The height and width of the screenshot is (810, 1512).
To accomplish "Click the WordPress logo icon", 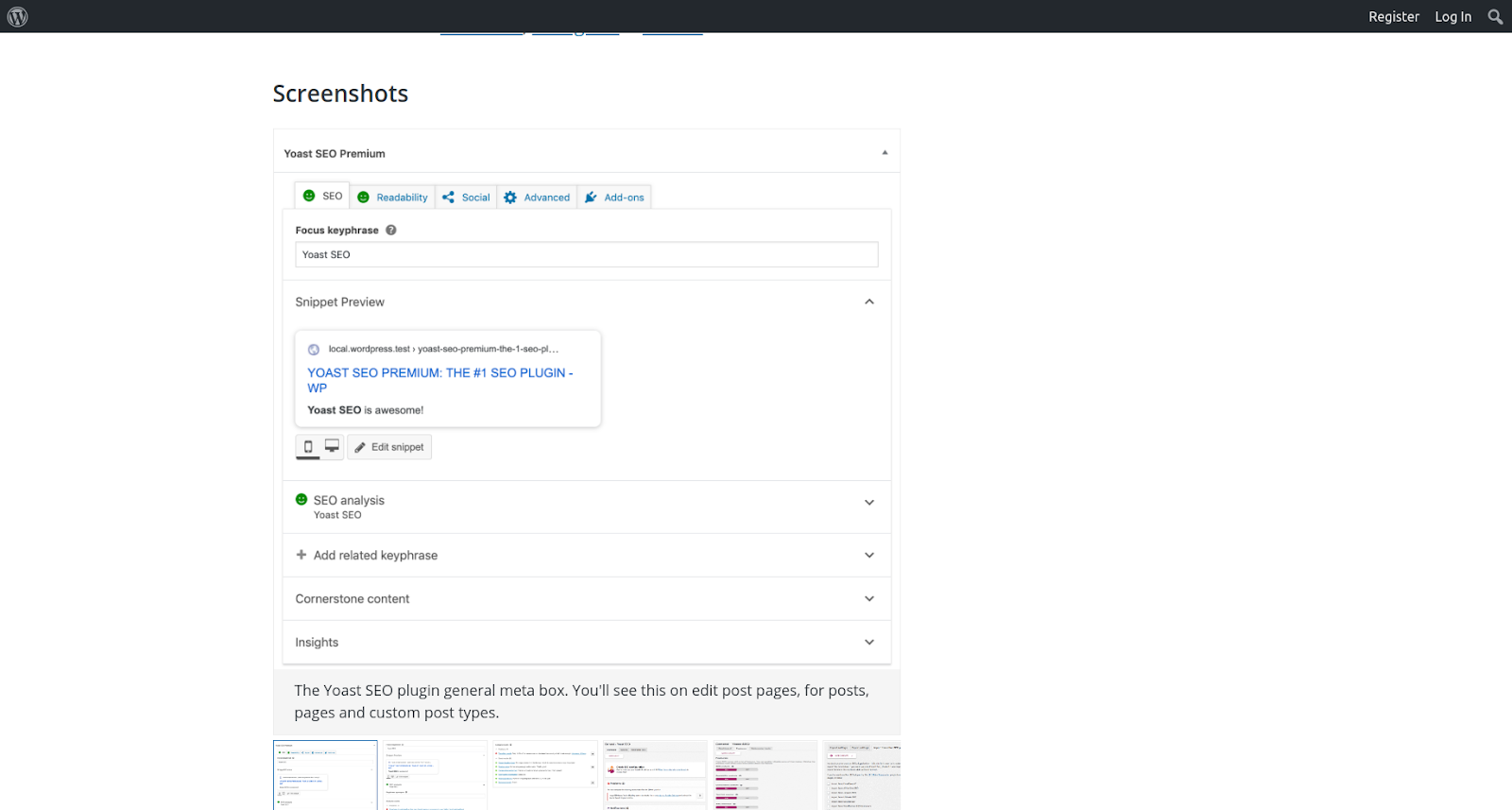I will [x=17, y=16].
